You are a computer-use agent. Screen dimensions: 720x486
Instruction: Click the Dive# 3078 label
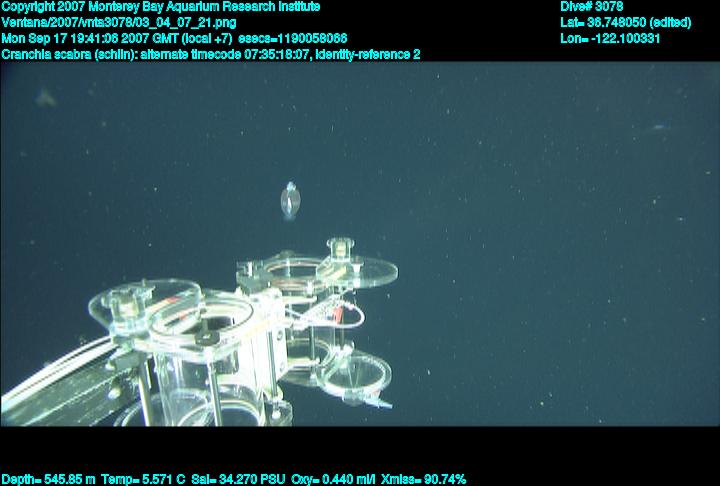click(x=592, y=7)
